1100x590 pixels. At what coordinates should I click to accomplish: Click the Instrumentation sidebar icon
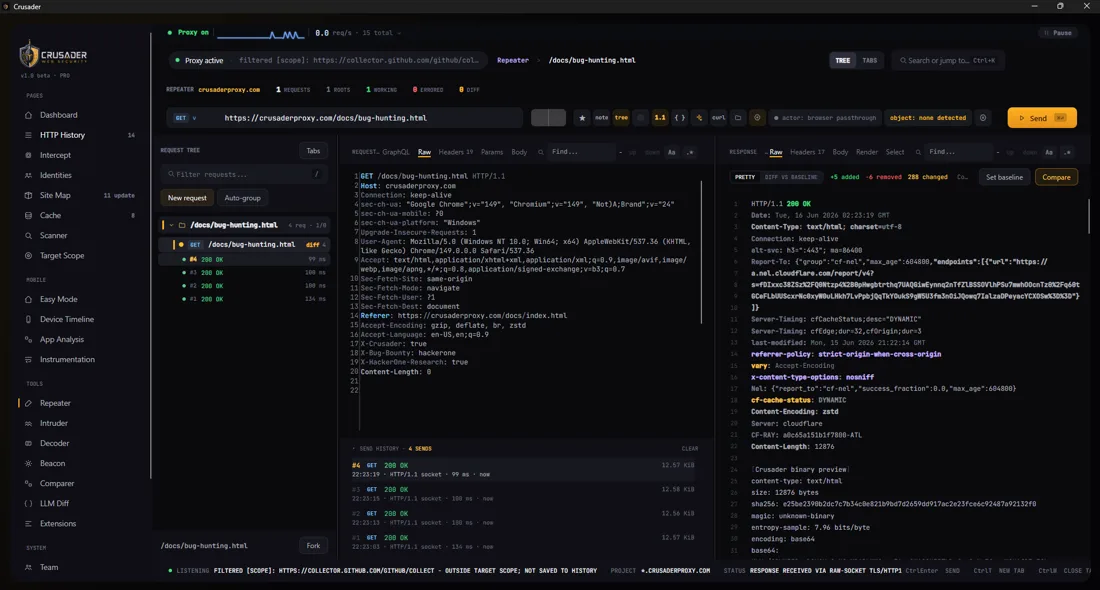point(29,360)
